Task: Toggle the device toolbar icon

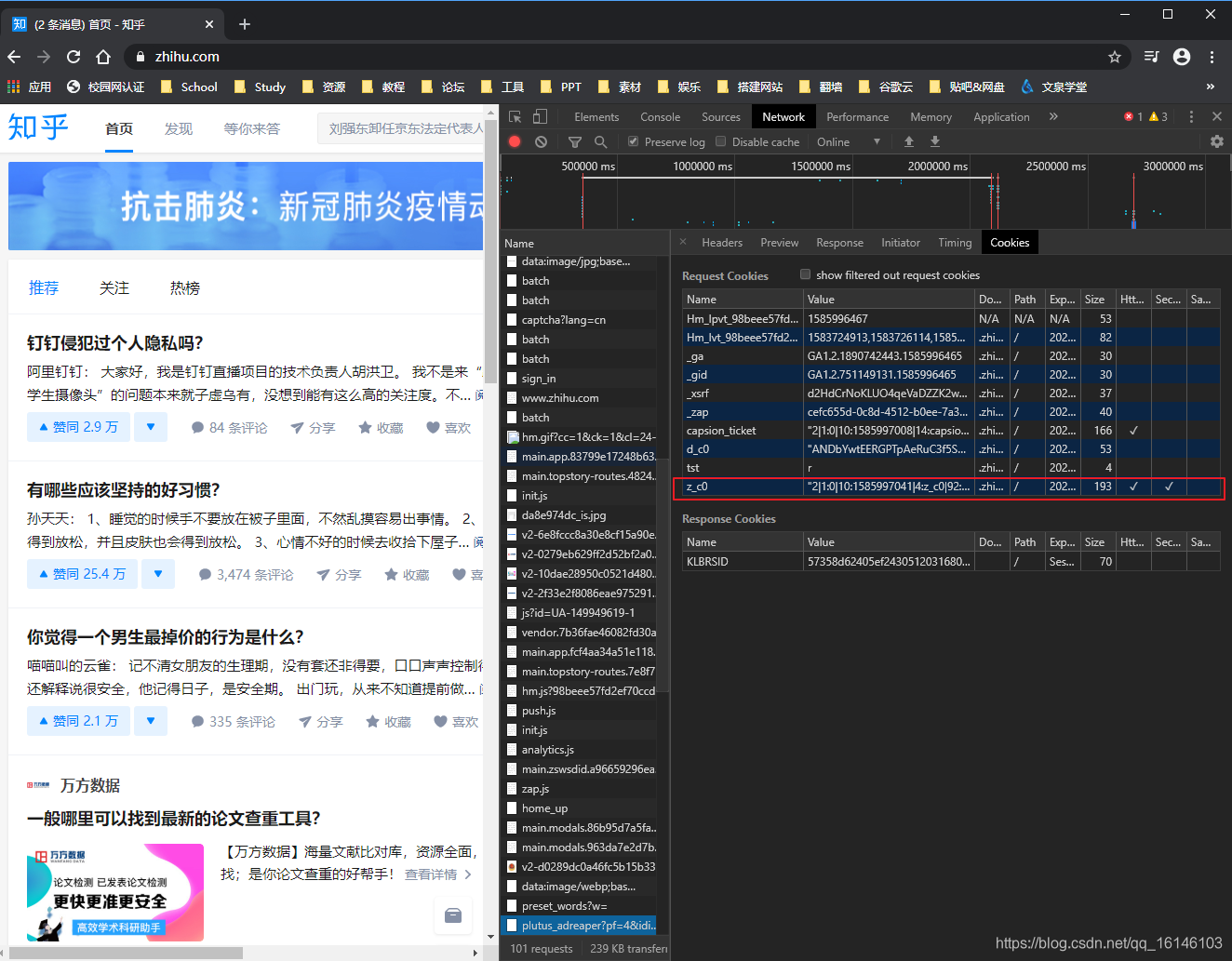Action: click(x=540, y=116)
